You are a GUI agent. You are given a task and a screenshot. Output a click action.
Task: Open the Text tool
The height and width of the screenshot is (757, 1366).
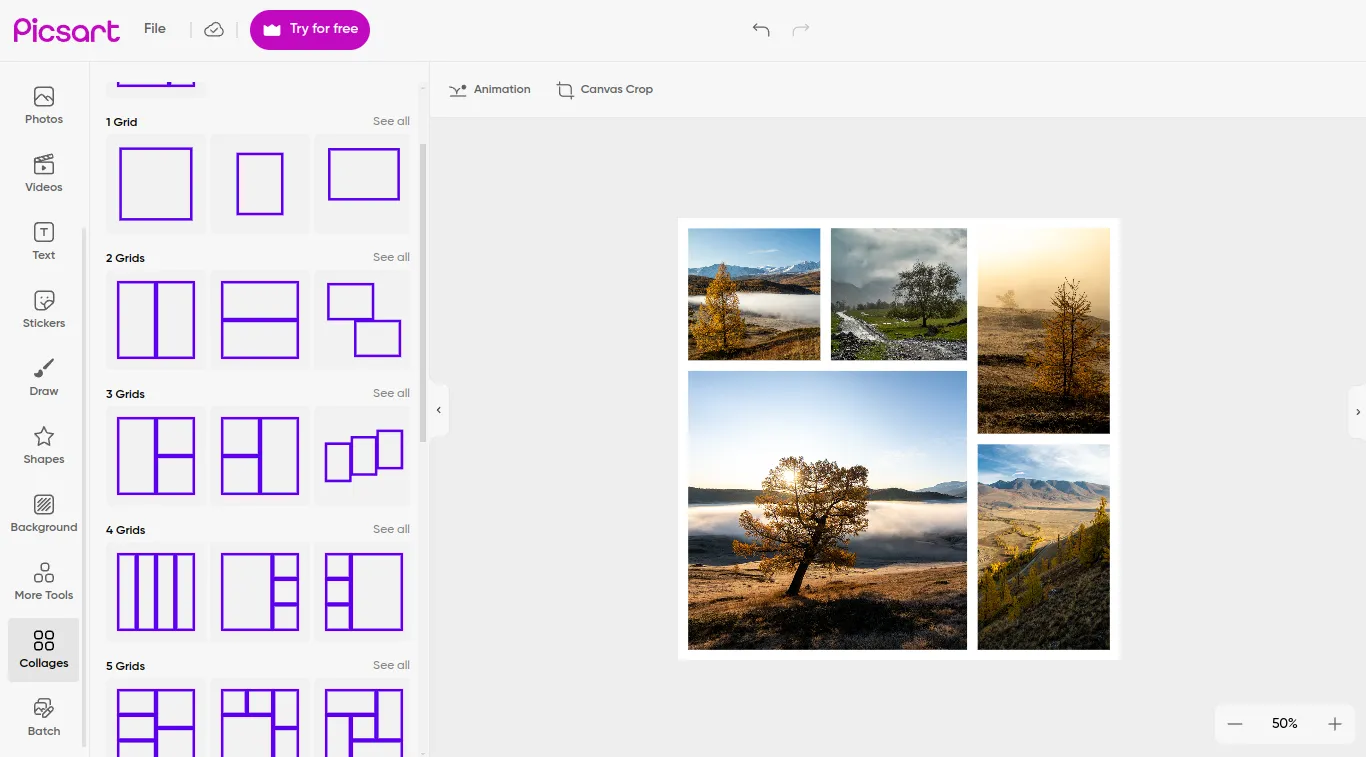[x=43, y=241]
